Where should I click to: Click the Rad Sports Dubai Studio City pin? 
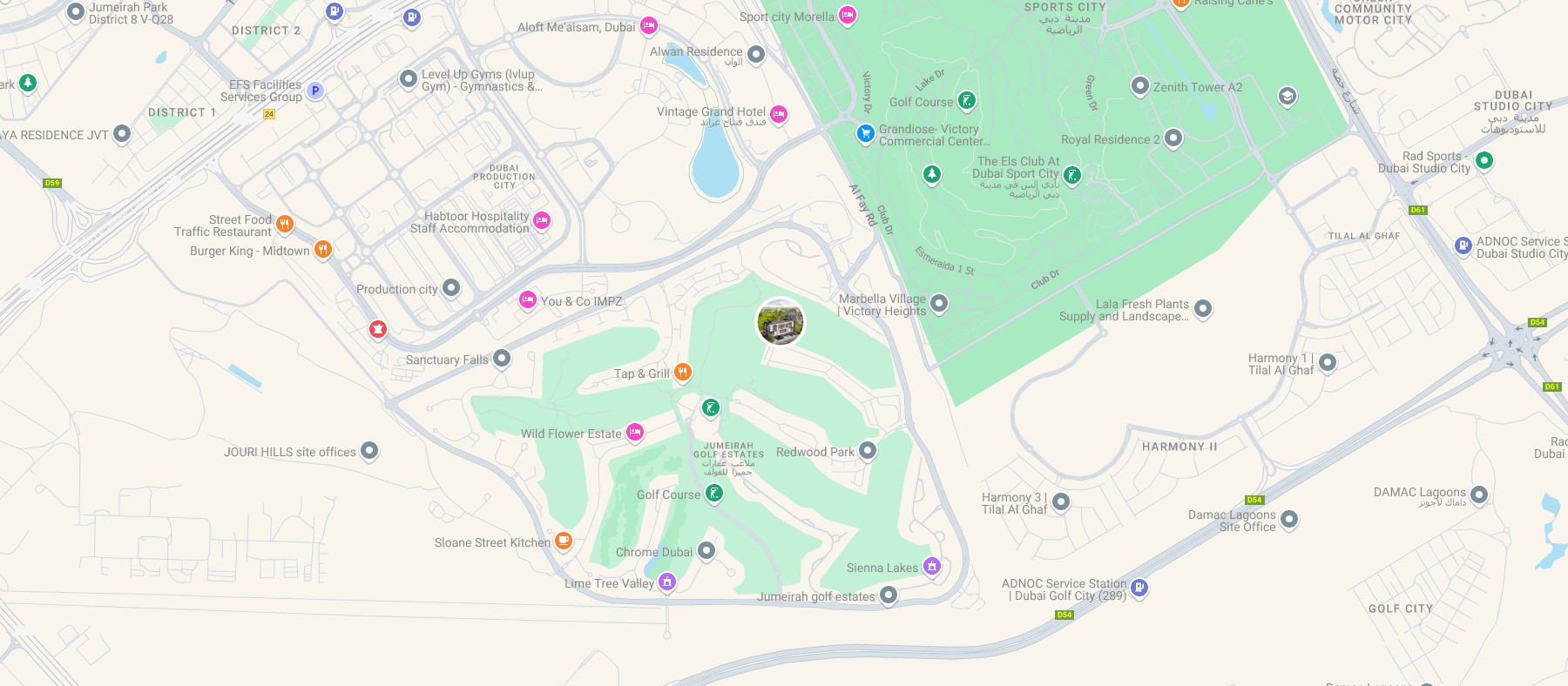(1484, 160)
